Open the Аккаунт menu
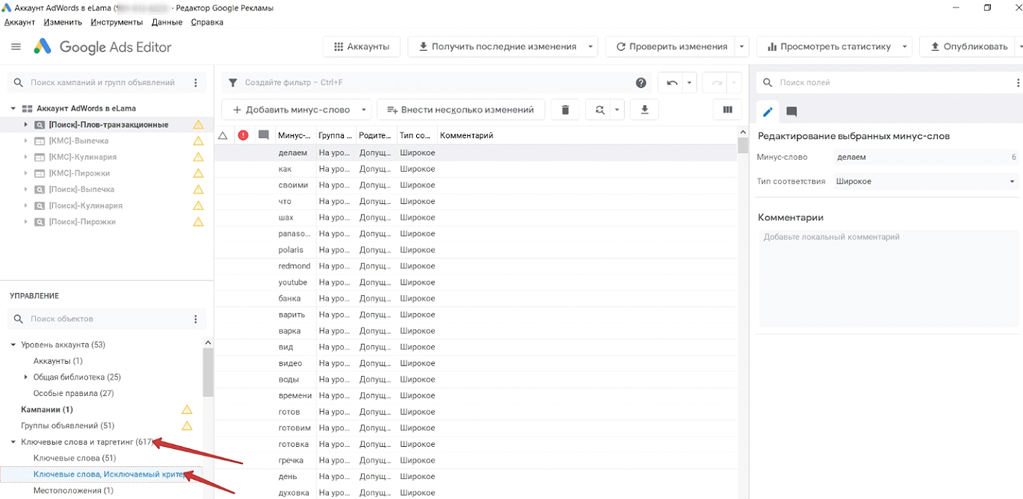Image resolution: width=1023 pixels, height=499 pixels. pos(20,22)
